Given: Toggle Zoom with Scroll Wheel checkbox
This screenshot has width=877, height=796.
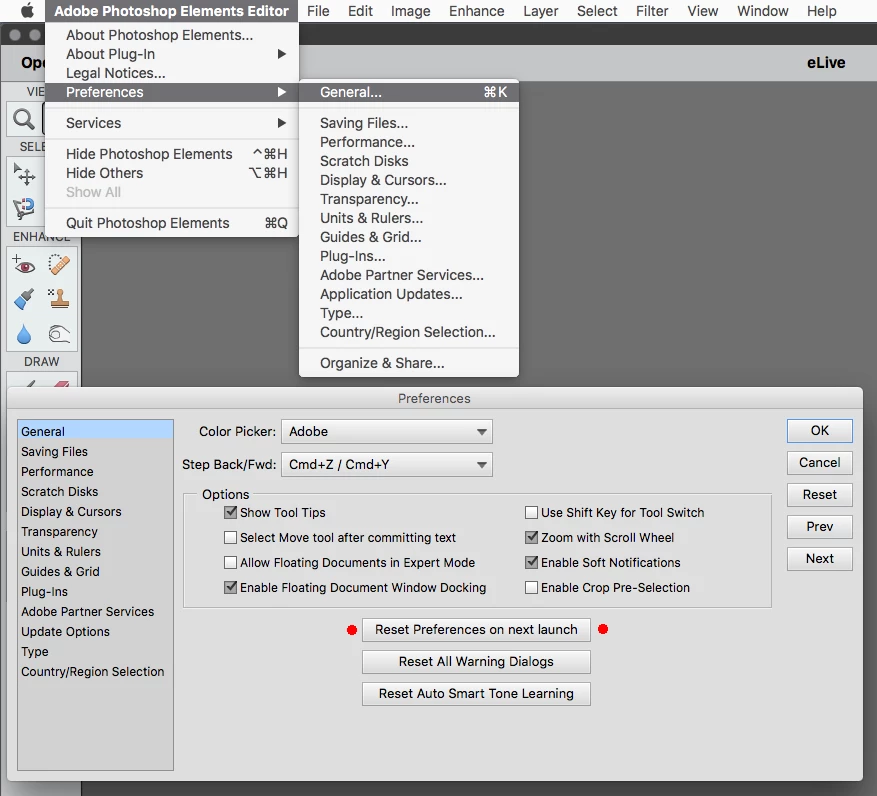Looking at the screenshot, I should (x=531, y=537).
